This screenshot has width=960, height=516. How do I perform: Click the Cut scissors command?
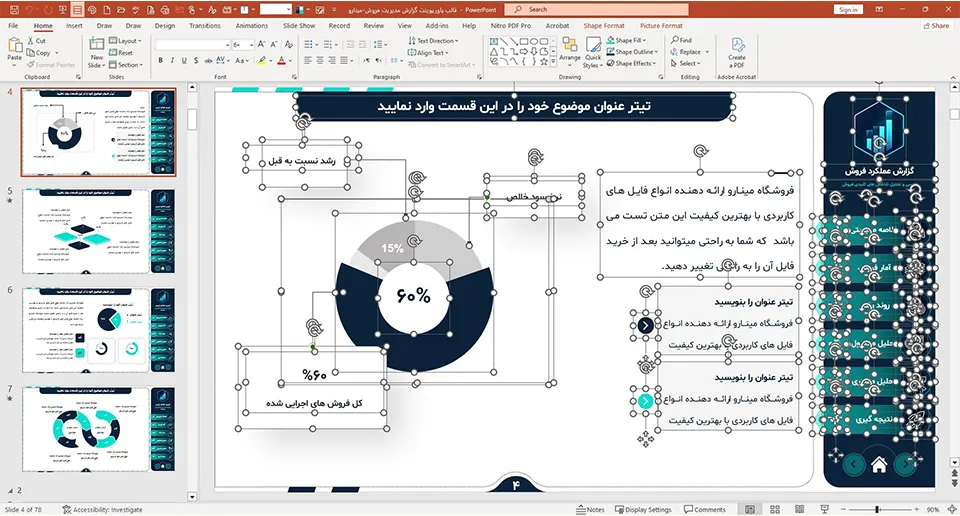click(36, 40)
